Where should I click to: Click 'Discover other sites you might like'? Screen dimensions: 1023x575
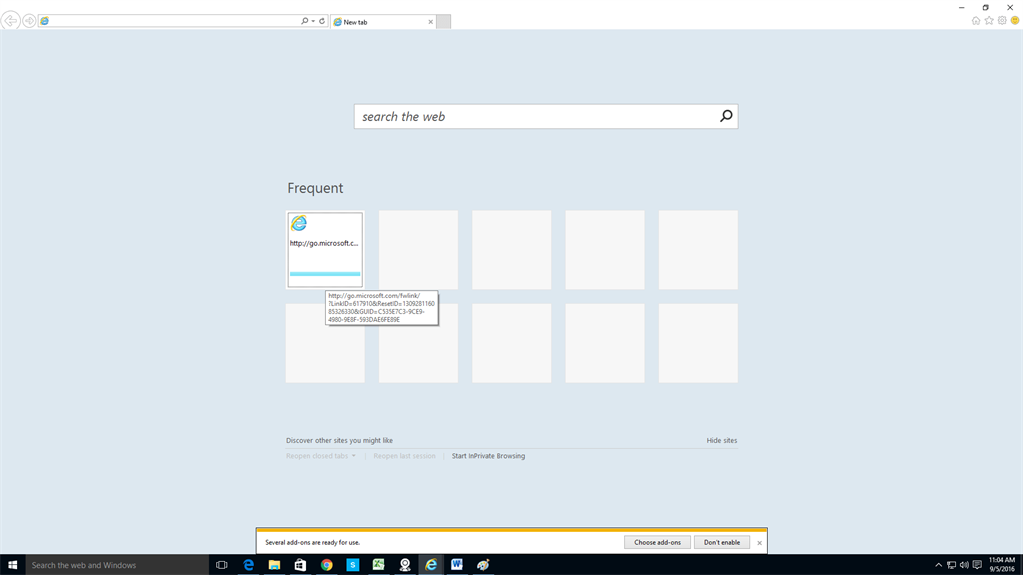339,441
